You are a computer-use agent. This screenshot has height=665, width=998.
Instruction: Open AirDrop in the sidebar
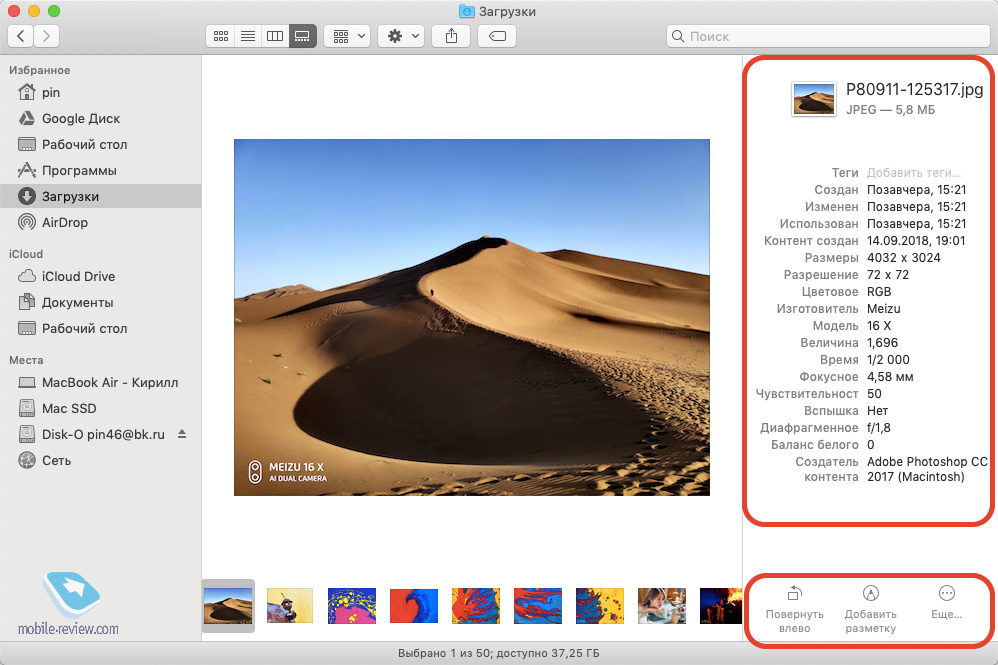64,222
